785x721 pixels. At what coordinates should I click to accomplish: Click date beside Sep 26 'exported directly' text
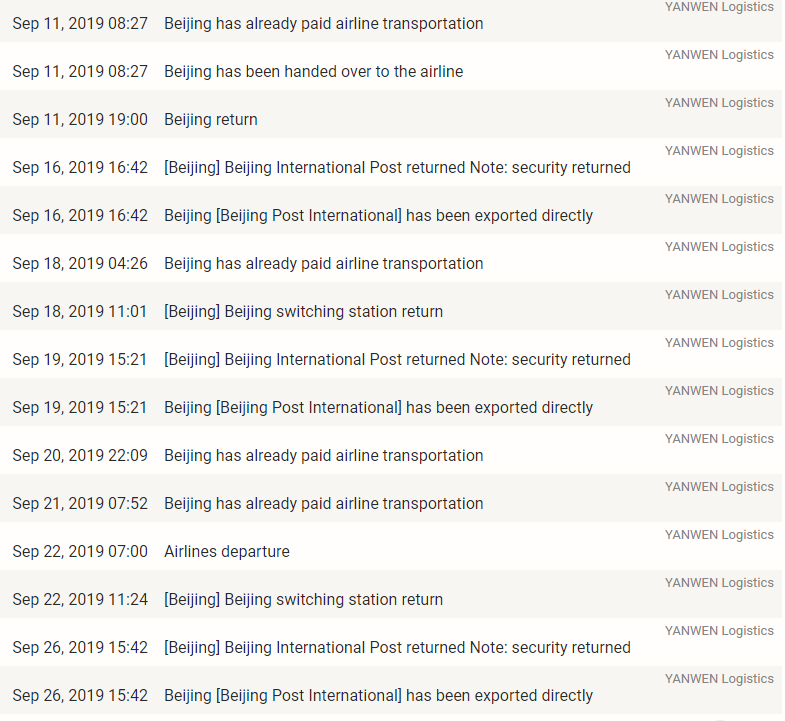(80, 695)
